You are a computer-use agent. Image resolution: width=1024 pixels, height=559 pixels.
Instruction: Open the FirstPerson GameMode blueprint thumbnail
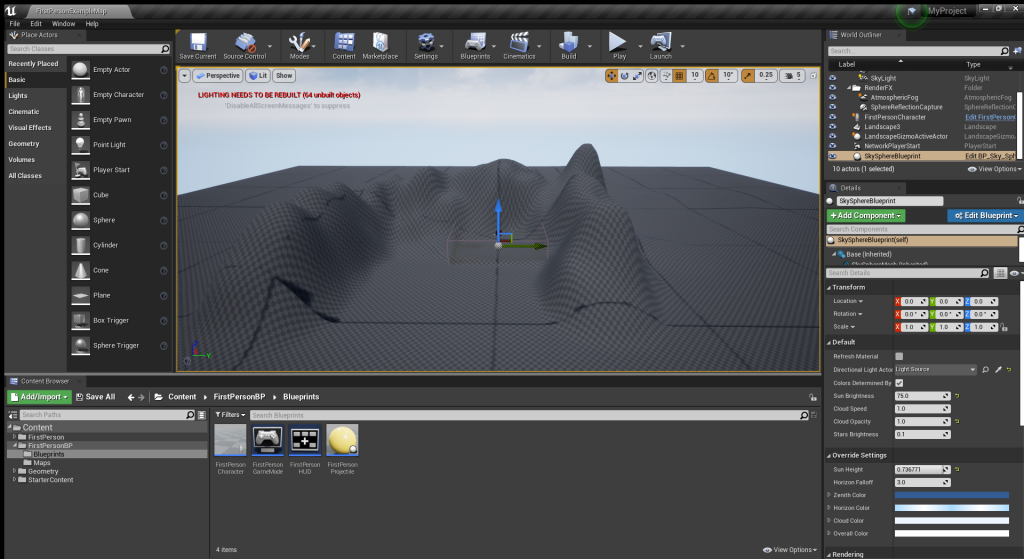tap(268, 440)
